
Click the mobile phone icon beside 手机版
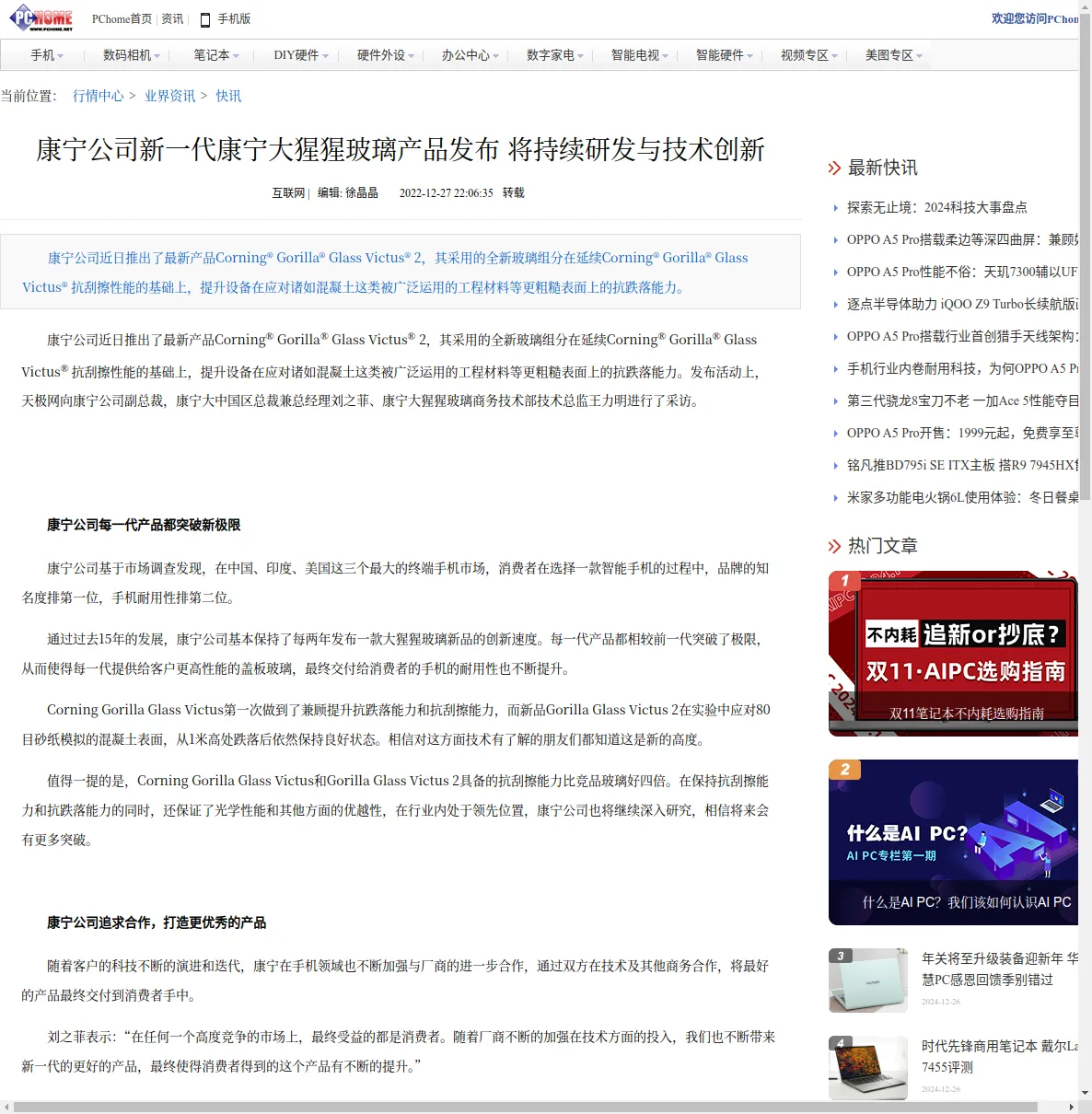tap(205, 19)
